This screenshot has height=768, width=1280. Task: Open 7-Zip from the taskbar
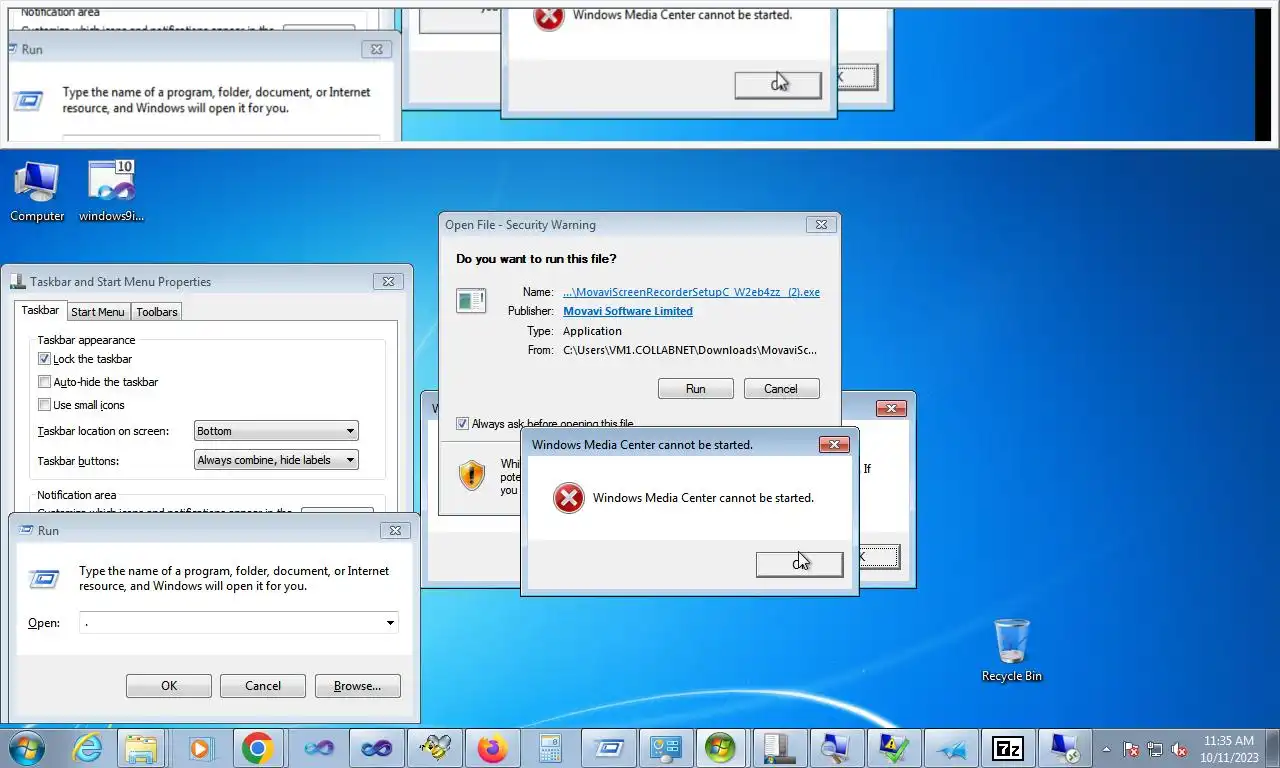pyautogui.click(x=1007, y=748)
